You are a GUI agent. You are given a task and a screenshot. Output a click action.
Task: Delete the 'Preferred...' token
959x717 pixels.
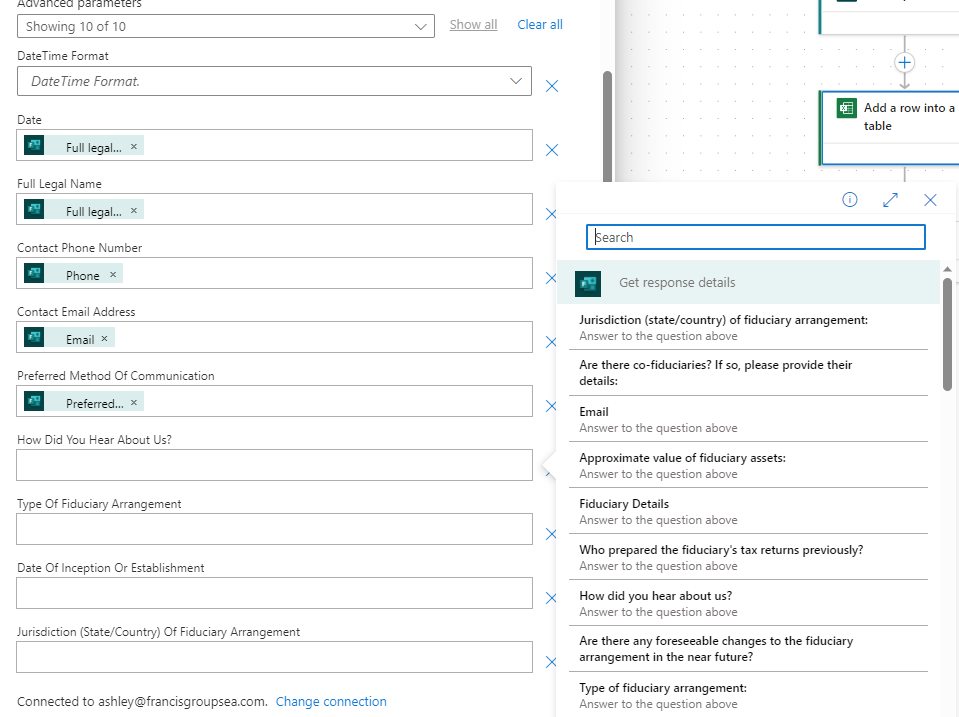[x=133, y=403]
